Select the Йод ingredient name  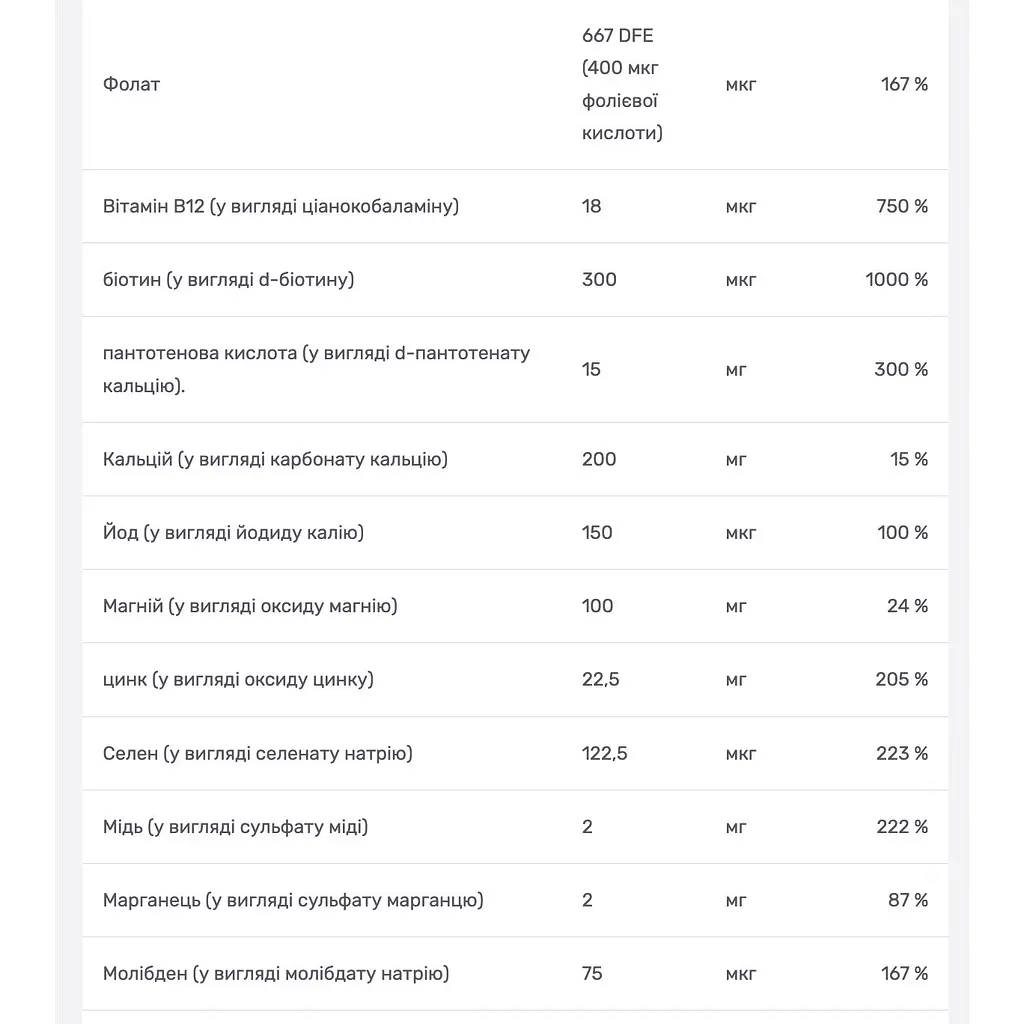point(233,532)
